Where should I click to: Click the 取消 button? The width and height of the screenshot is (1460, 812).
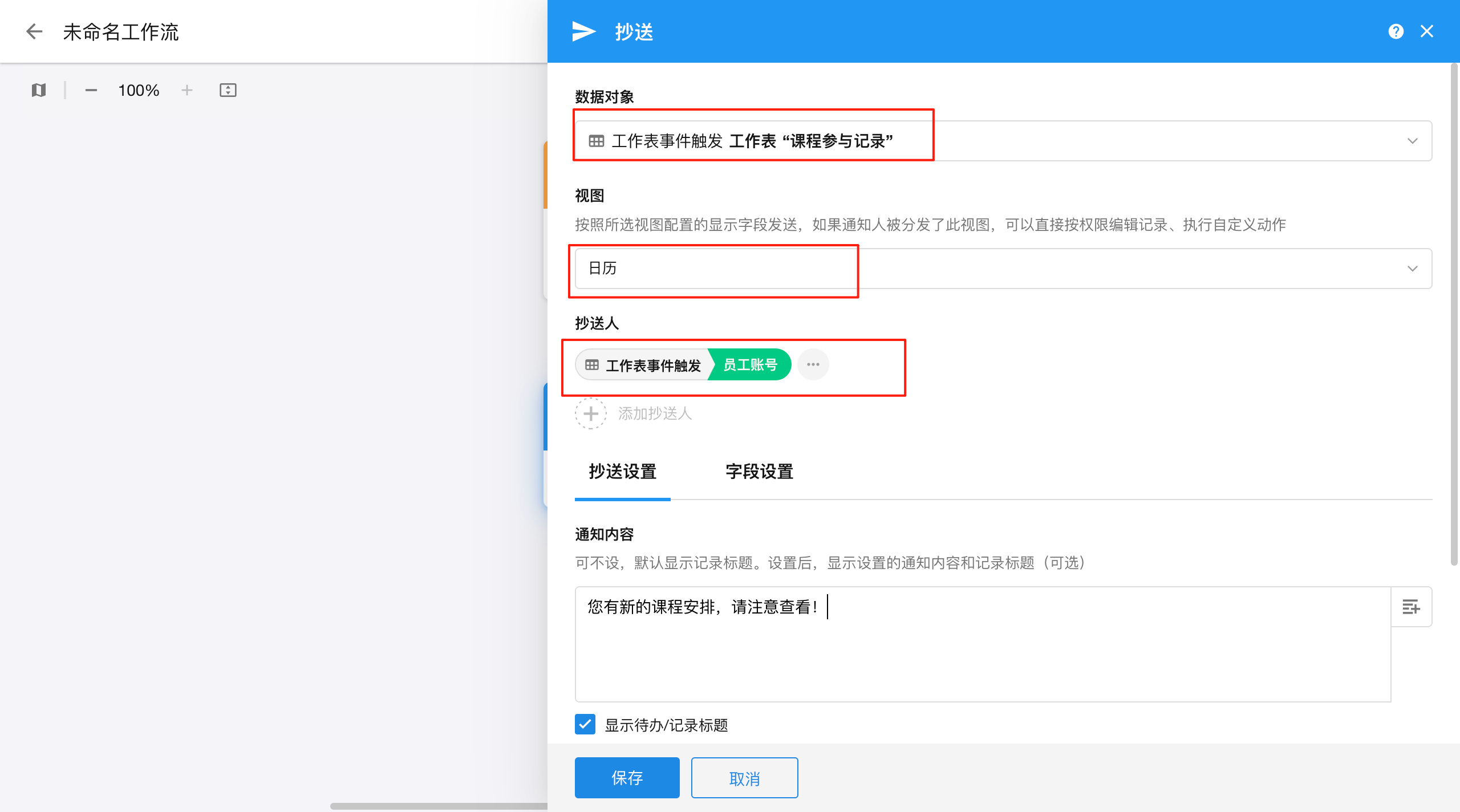pos(744,778)
